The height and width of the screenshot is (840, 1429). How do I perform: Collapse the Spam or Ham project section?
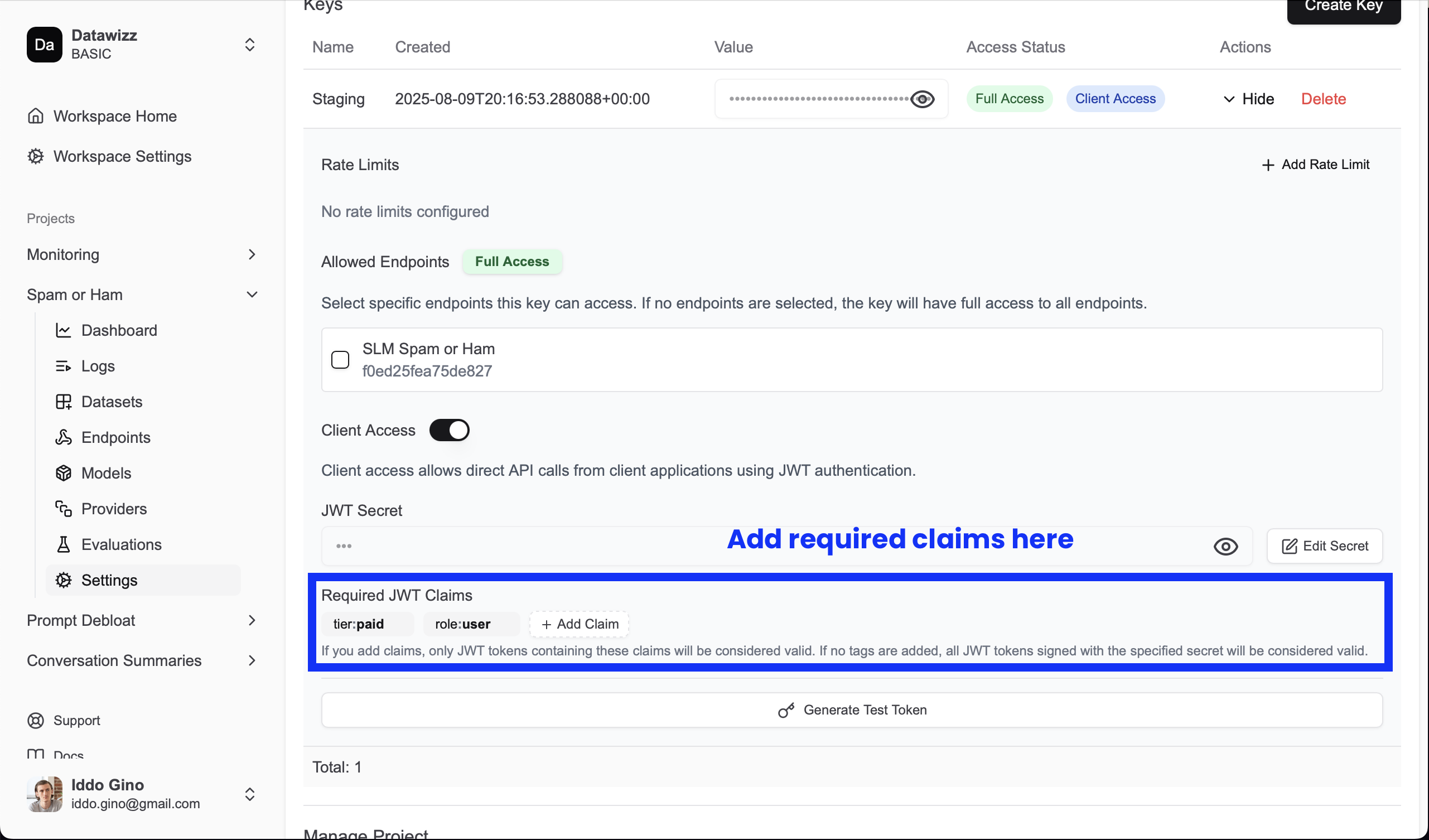pyautogui.click(x=252, y=295)
